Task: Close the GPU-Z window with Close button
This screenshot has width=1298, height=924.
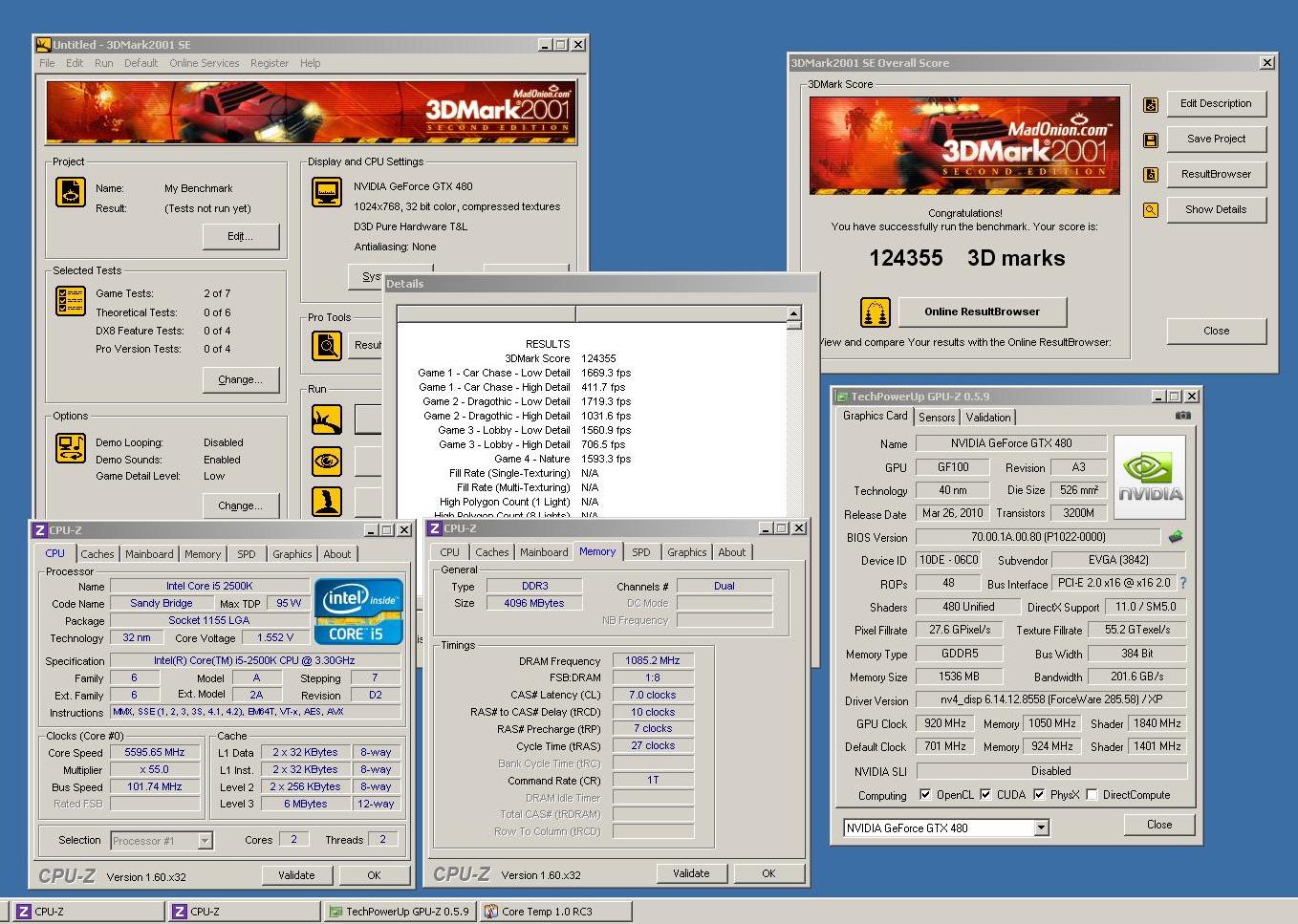Action: 1159,825
